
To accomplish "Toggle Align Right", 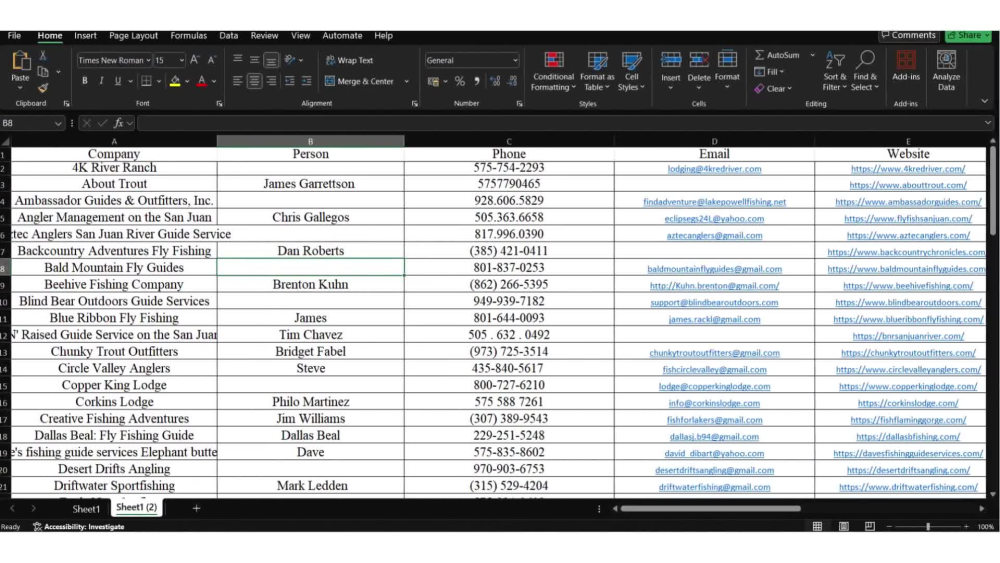I will 272,81.
